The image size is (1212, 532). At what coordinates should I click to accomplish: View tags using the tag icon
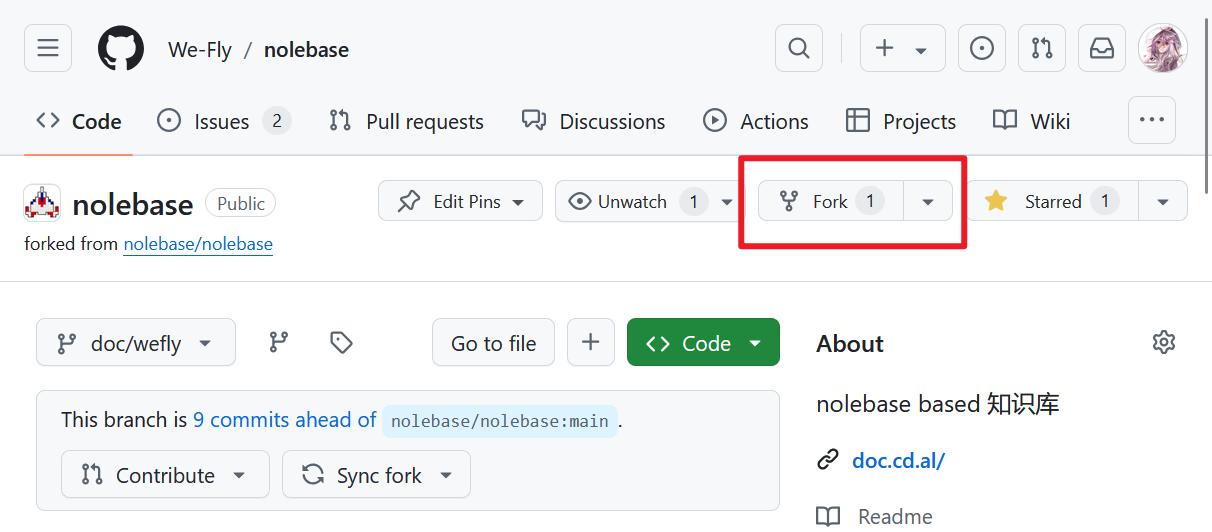(341, 343)
